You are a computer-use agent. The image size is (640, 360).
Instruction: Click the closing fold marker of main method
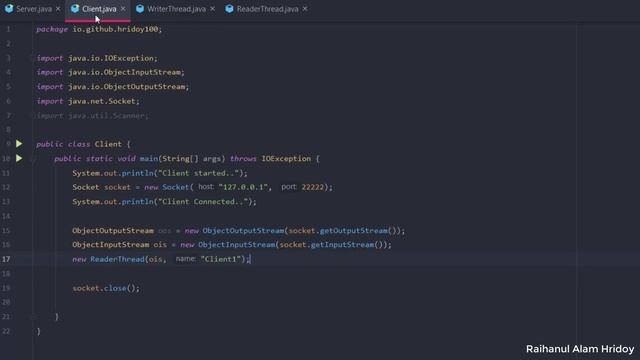pos(34,317)
